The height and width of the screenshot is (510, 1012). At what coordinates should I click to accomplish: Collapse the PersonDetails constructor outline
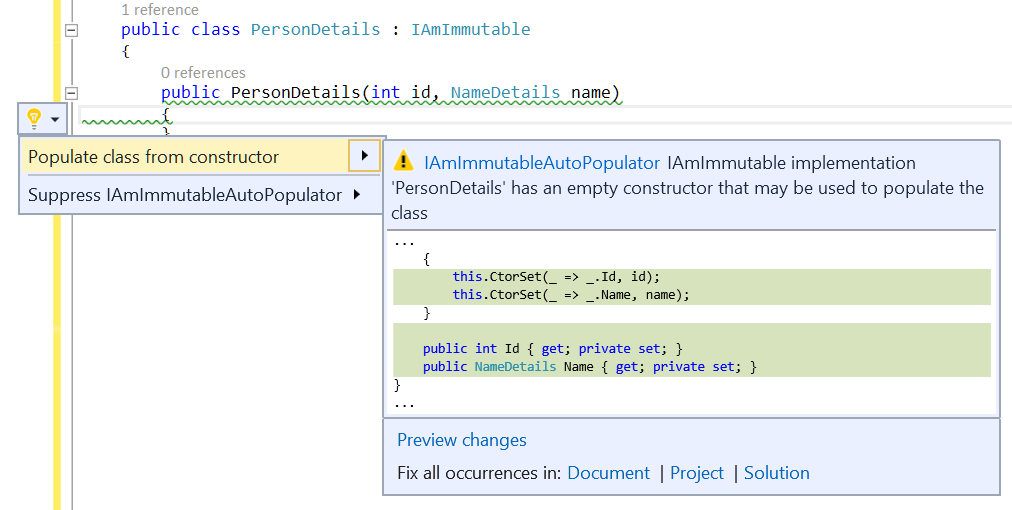coord(72,93)
